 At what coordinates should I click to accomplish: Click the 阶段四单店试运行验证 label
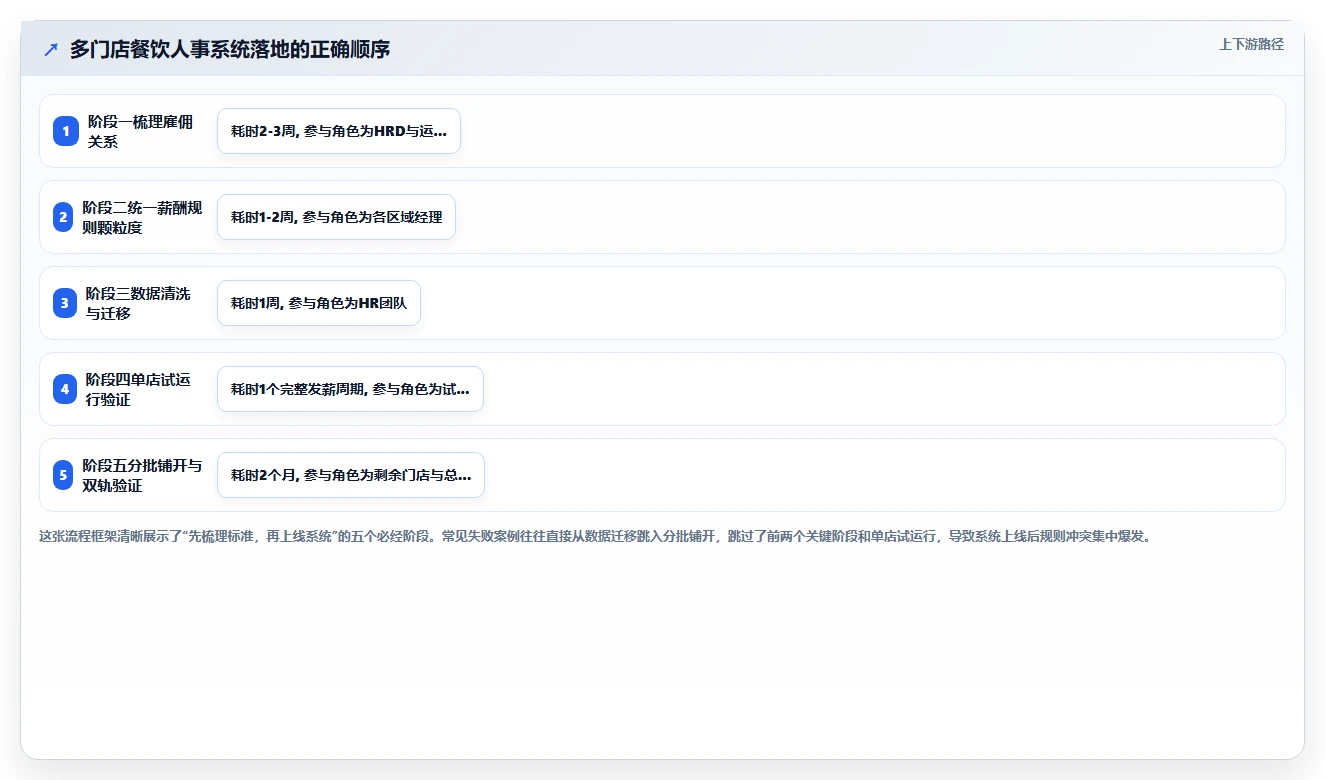pyautogui.click(x=138, y=389)
